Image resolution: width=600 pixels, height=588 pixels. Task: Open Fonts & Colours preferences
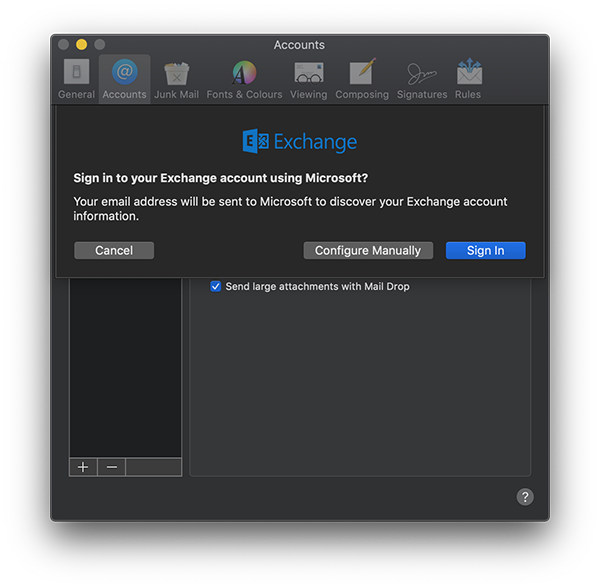click(x=244, y=79)
